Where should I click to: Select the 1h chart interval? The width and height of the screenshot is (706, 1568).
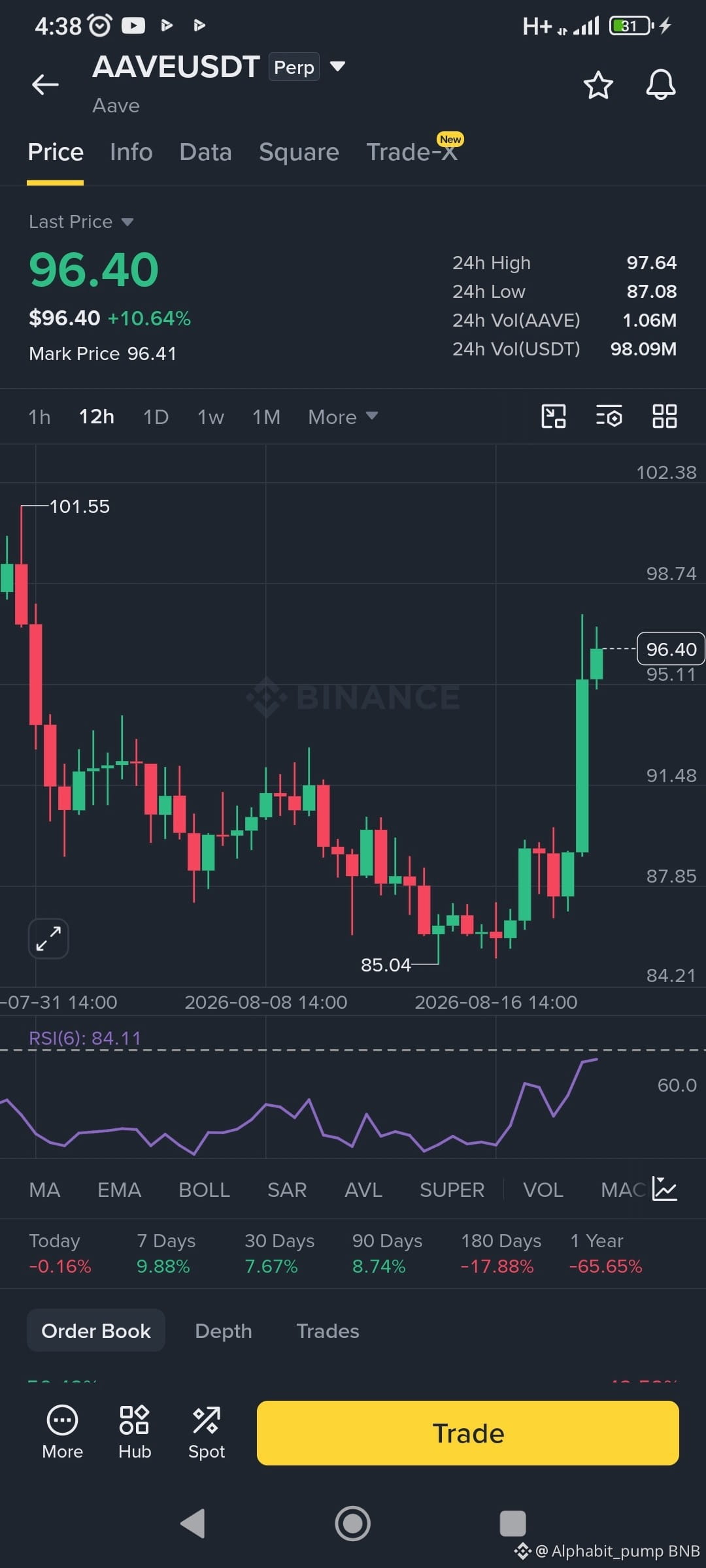pos(39,417)
